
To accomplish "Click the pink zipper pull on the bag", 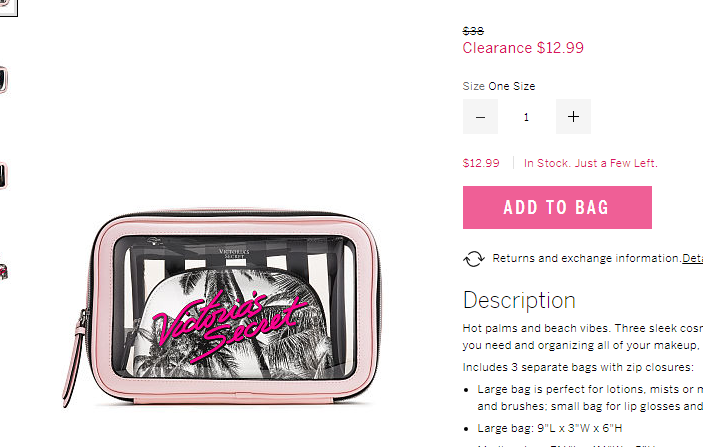I will point(73,365).
